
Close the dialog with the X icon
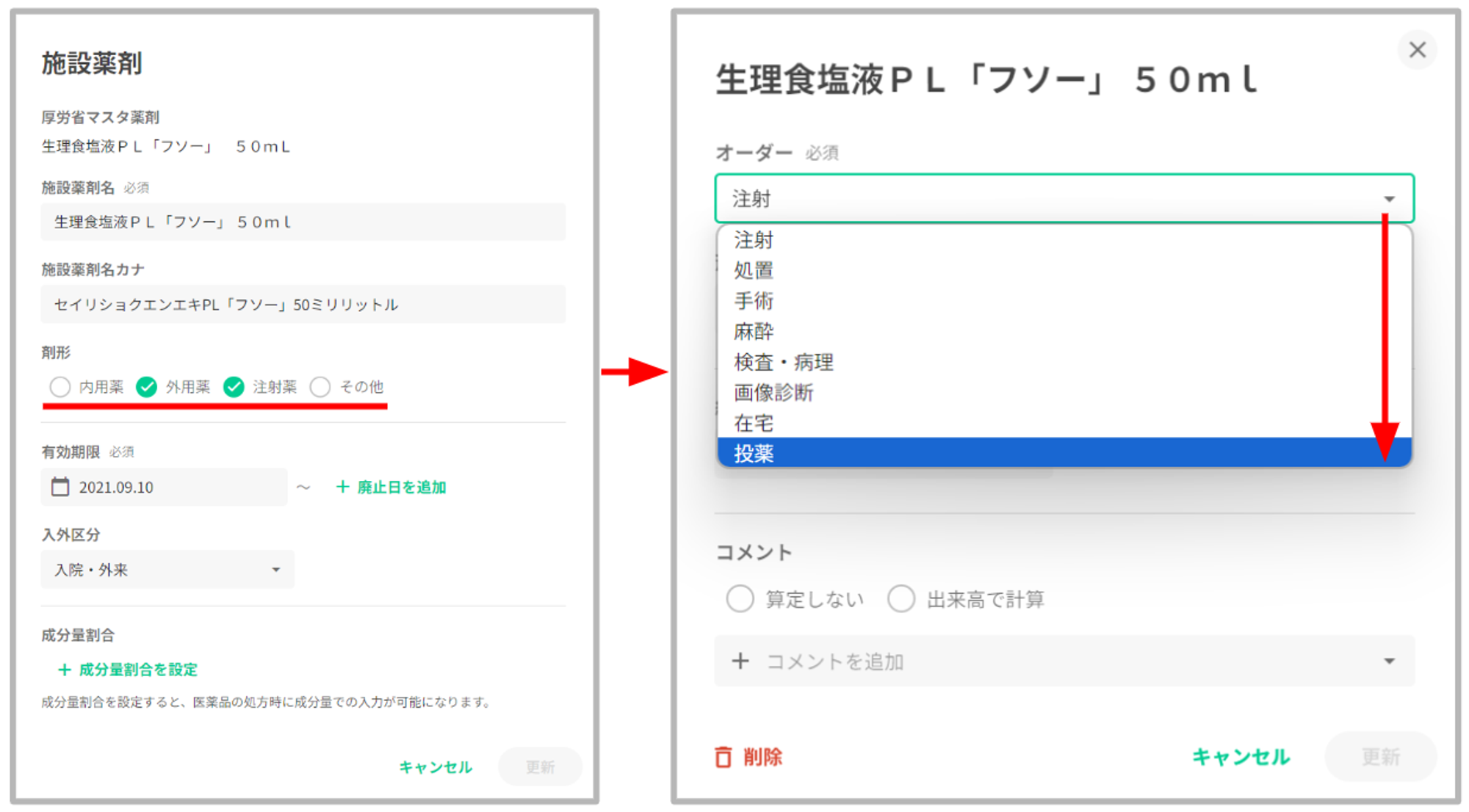coord(1417,50)
